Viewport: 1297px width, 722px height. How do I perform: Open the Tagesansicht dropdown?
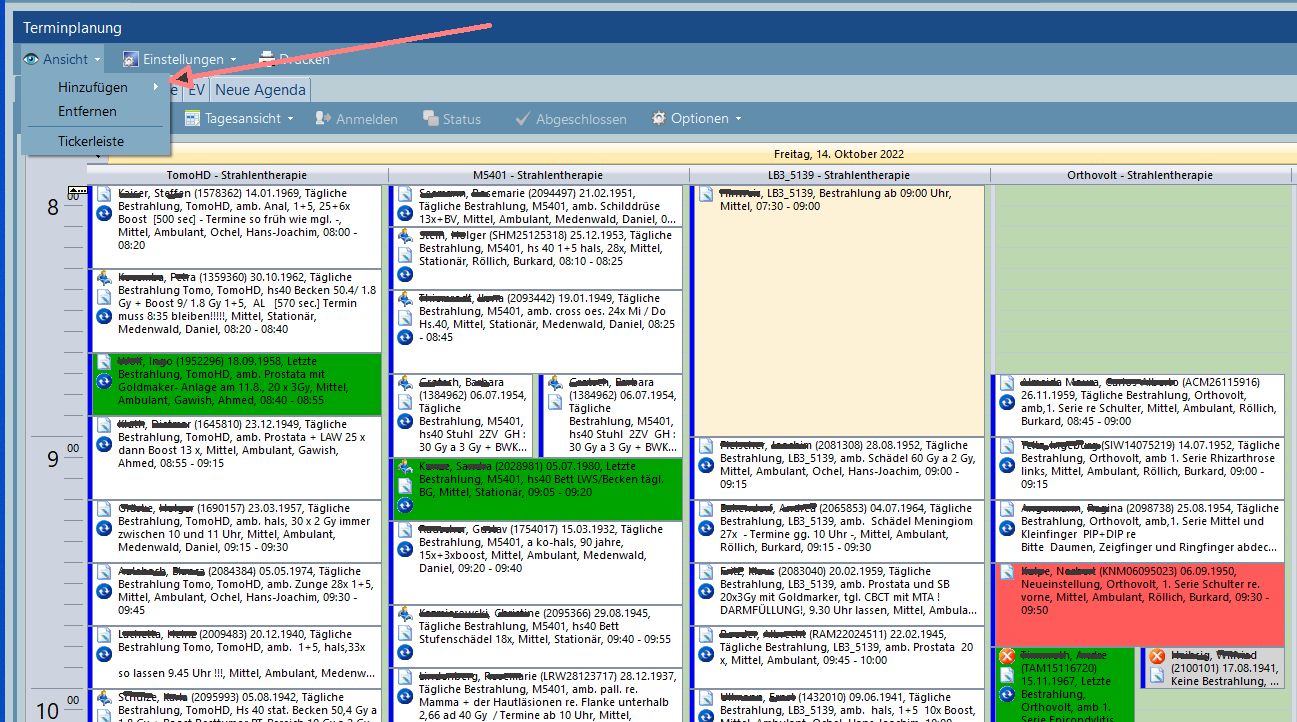(240, 119)
